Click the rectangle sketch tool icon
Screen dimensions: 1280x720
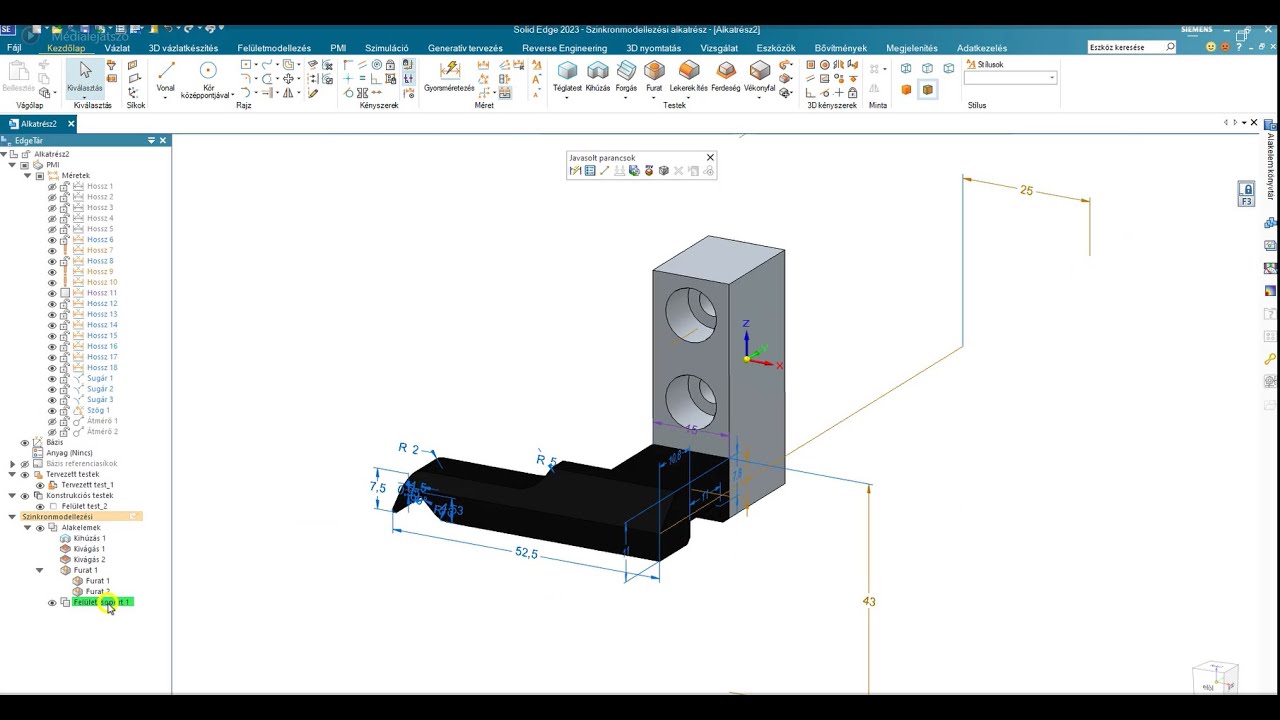(x=246, y=65)
